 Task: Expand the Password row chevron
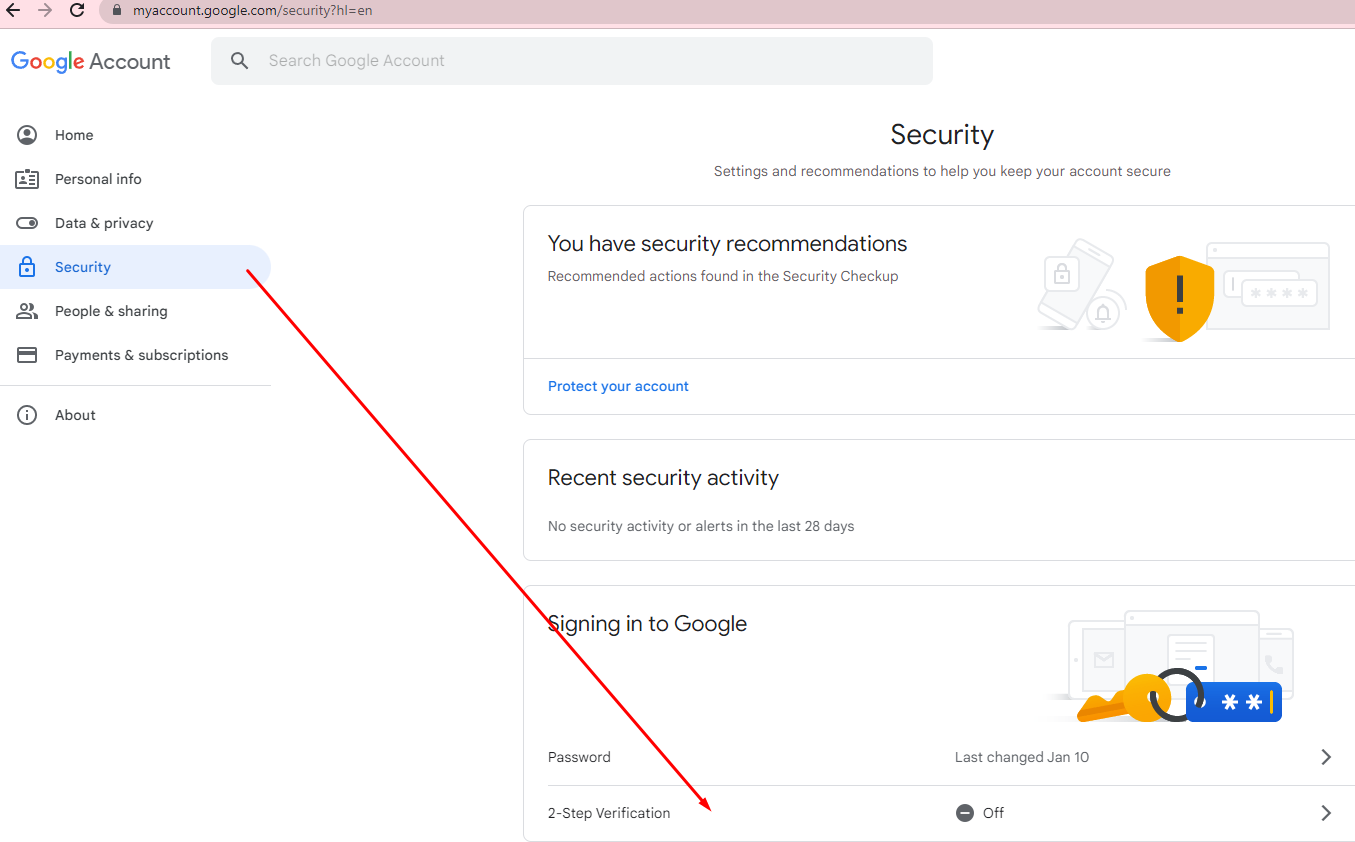1326,757
